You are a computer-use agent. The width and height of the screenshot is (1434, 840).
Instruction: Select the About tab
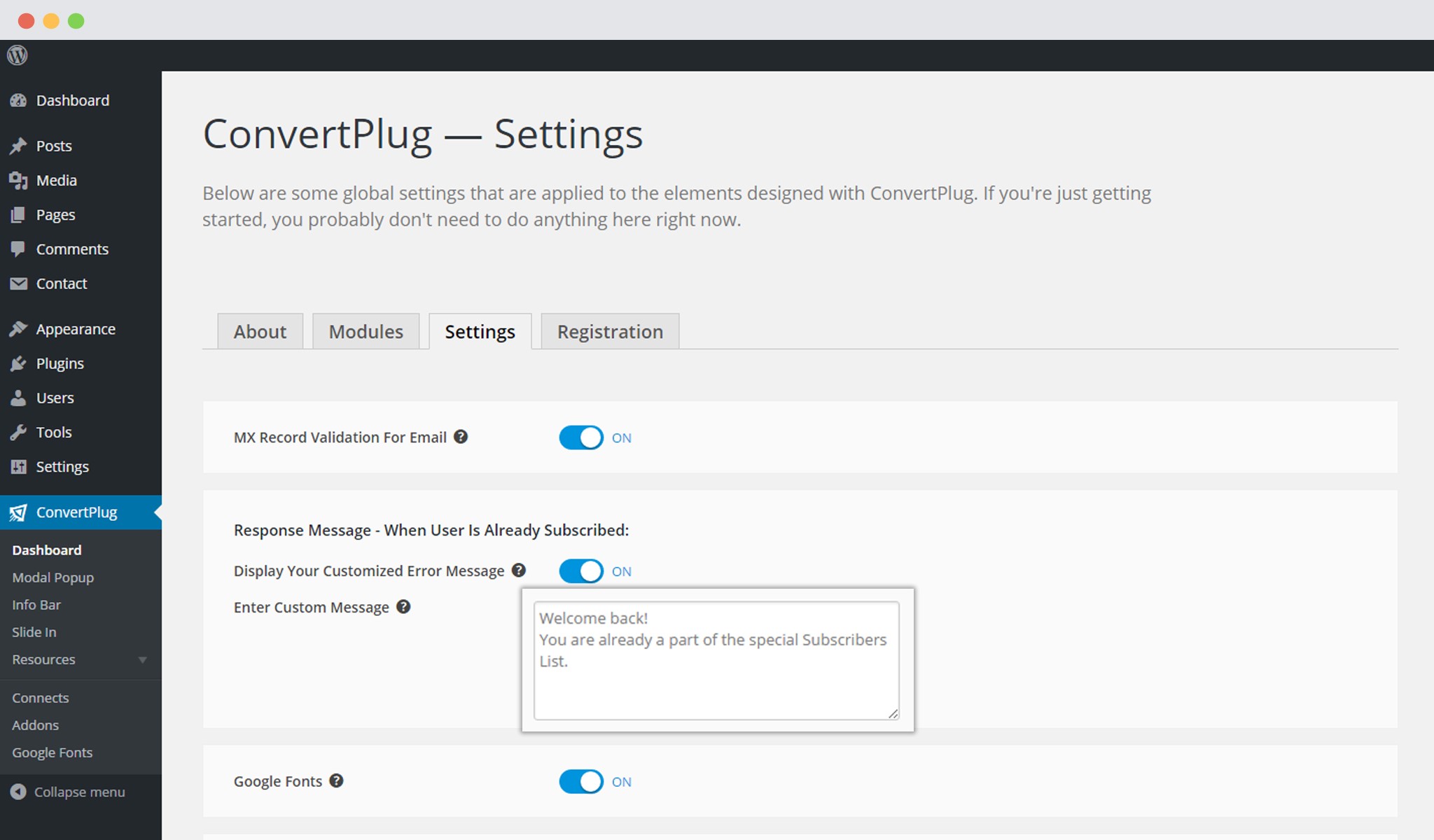260,331
